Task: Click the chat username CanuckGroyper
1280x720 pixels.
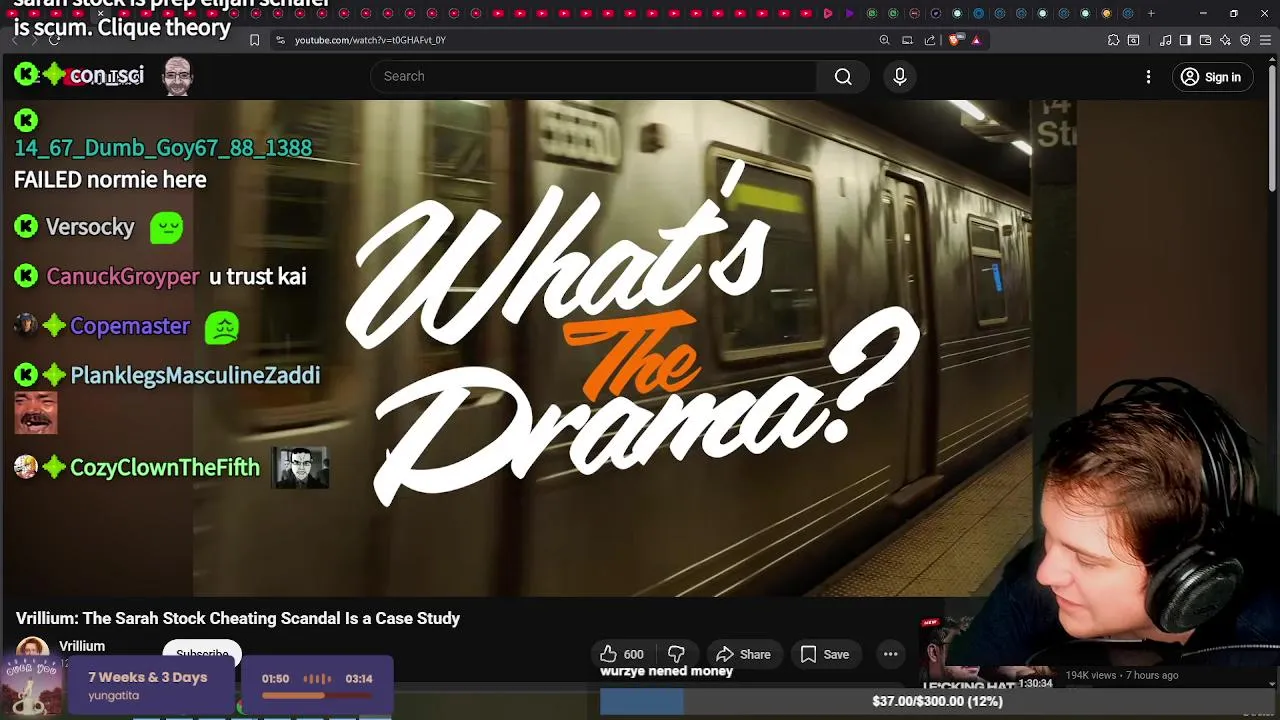Action: pyautogui.click(x=123, y=277)
